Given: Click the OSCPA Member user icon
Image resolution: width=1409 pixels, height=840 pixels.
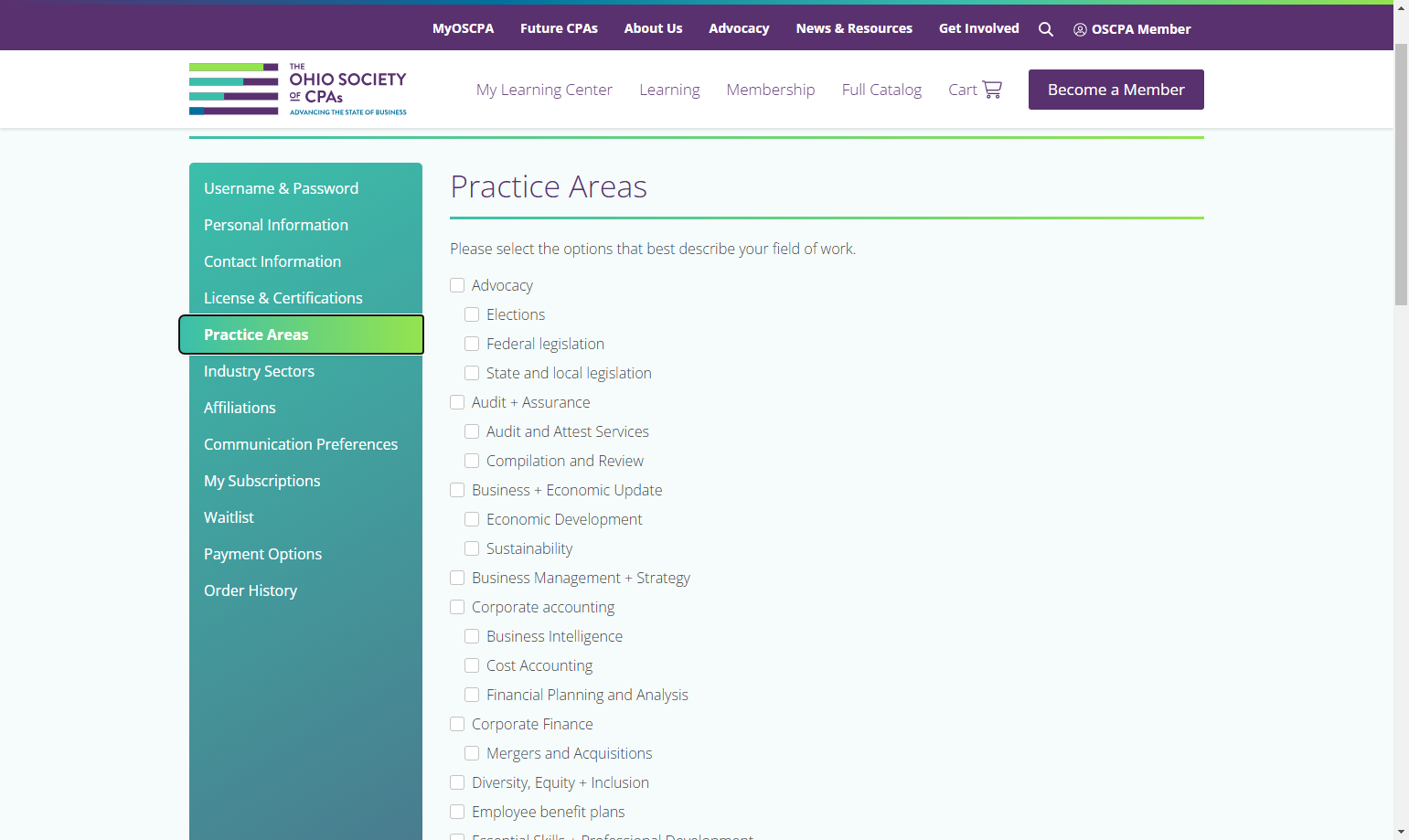Looking at the screenshot, I should pyautogui.click(x=1080, y=29).
